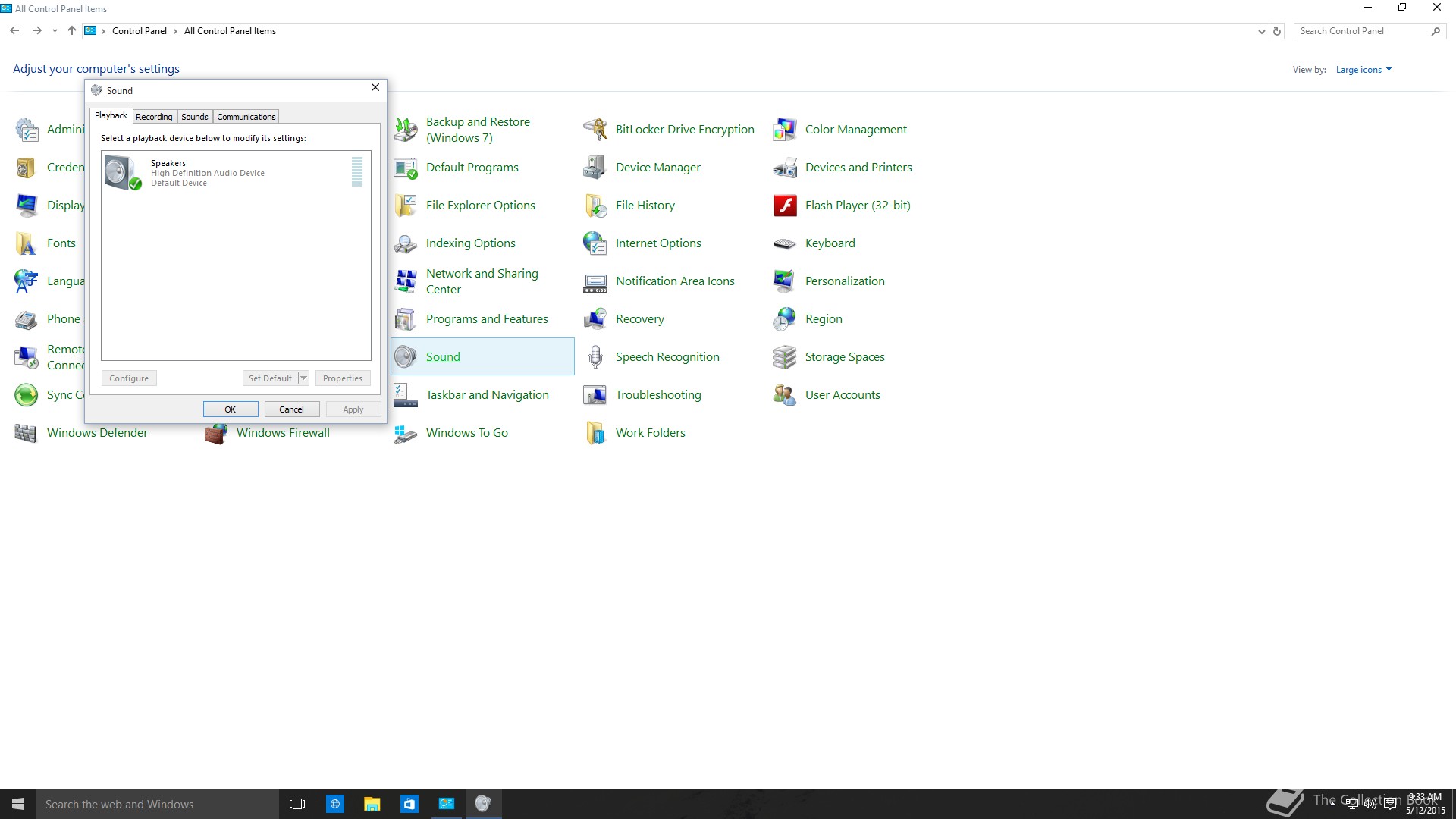Click the Troubleshooting icon
Viewport: 1456px width, 819px height.
click(595, 395)
